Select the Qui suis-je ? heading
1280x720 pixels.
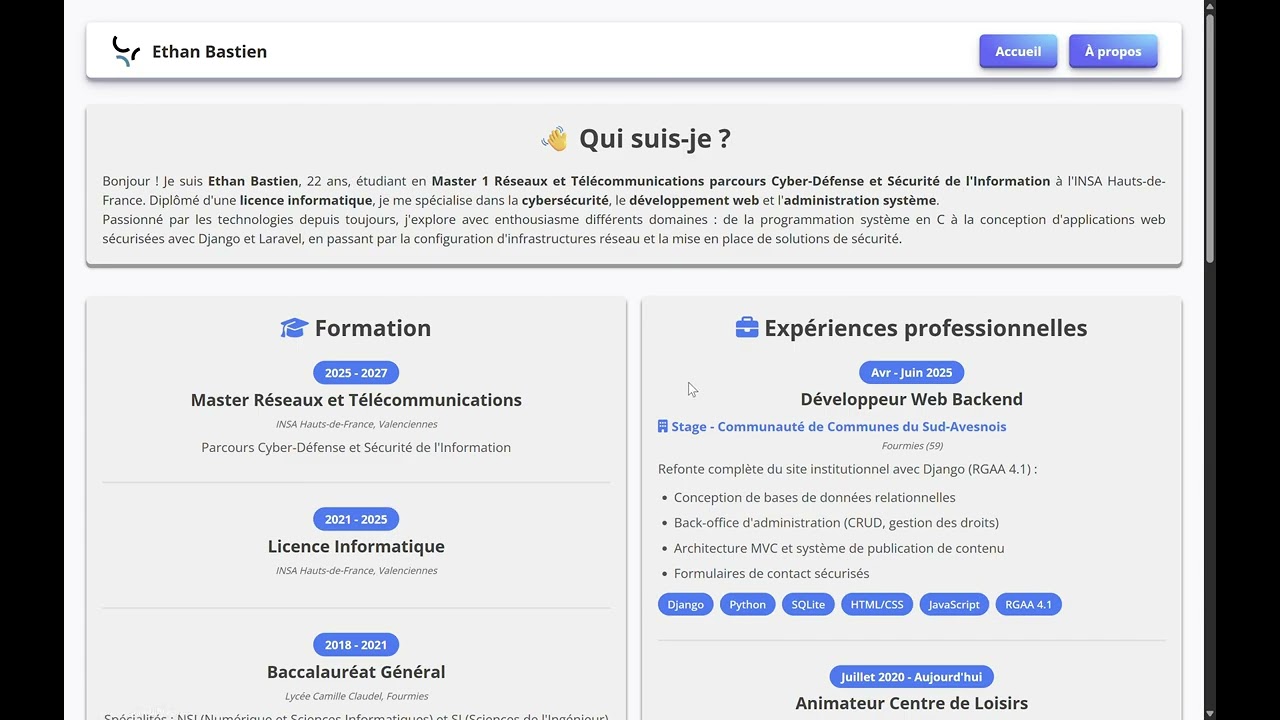[655, 139]
